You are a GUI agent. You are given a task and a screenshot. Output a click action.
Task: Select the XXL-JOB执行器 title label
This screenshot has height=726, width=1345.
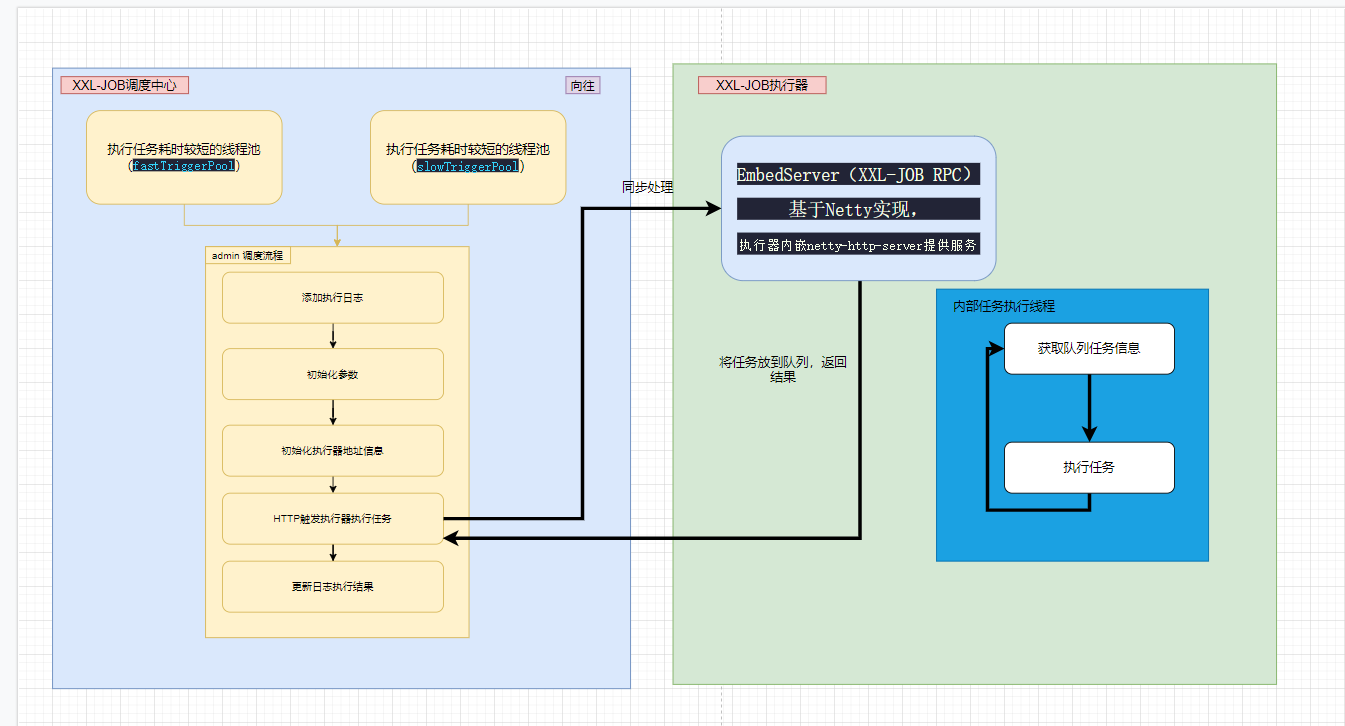coord(762,86)
